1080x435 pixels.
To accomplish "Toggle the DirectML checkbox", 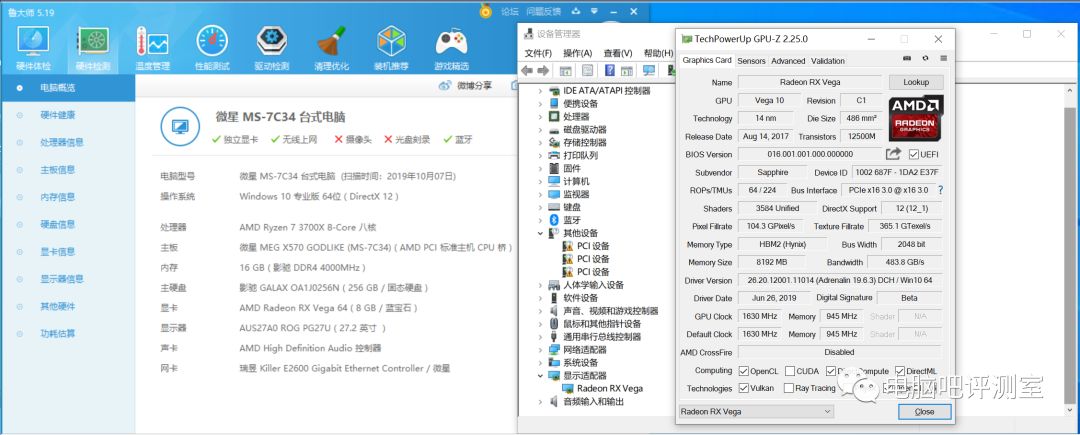I will pos(900,371).
